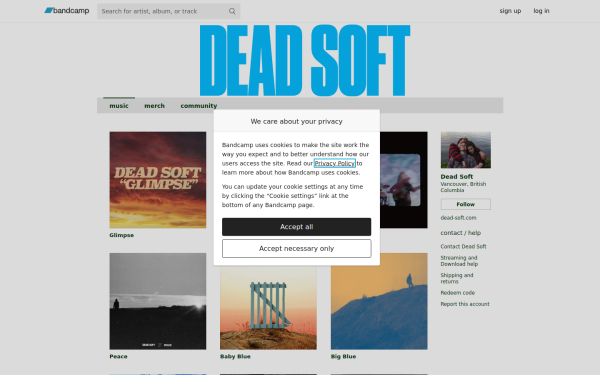Open the Baby Blue album cover
The image size is (600, 375).
pos(268,308)
